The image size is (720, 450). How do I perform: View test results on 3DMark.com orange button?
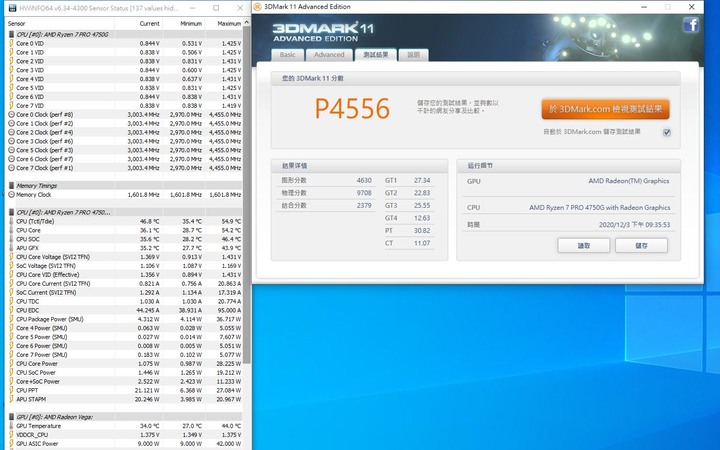[x=605, y=109]
